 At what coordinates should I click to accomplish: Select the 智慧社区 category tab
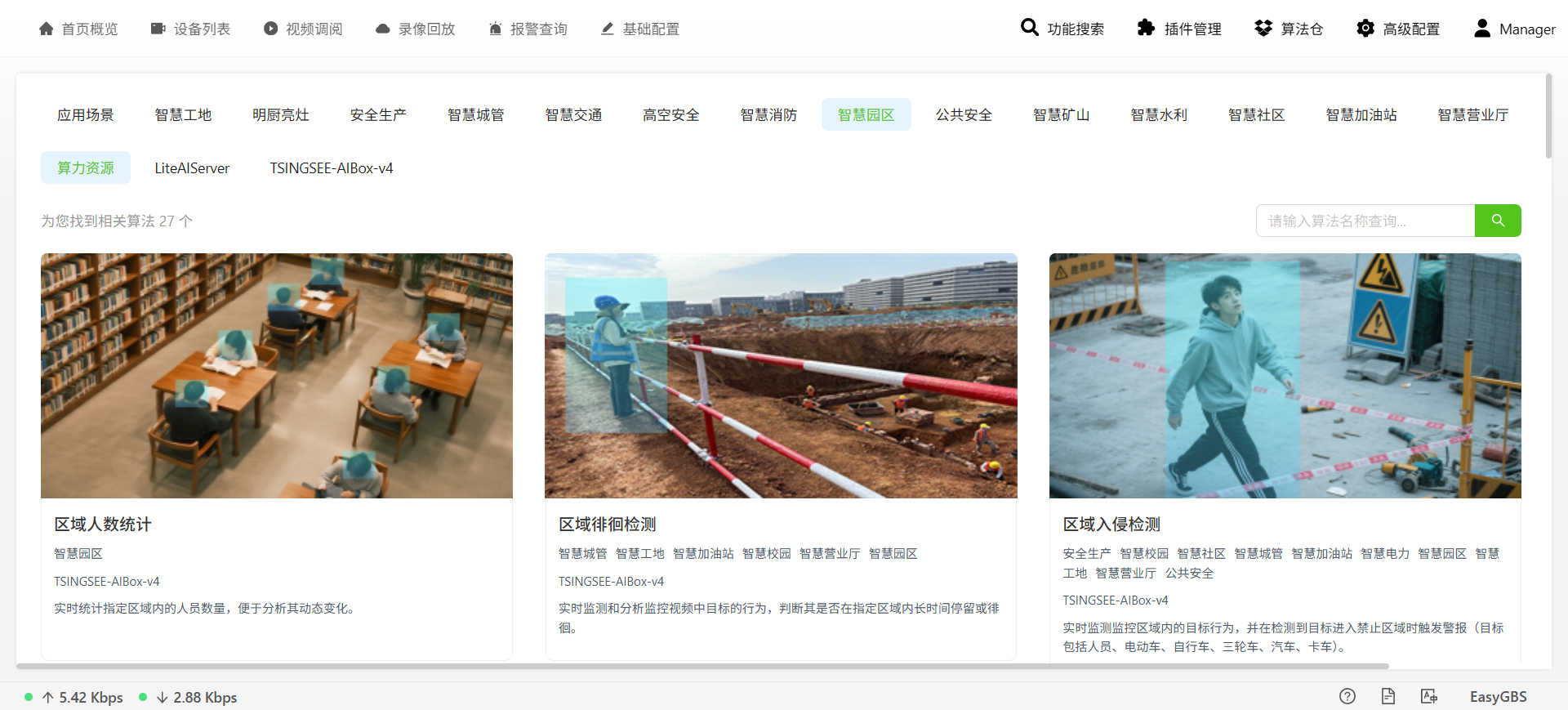[1257, 114]
